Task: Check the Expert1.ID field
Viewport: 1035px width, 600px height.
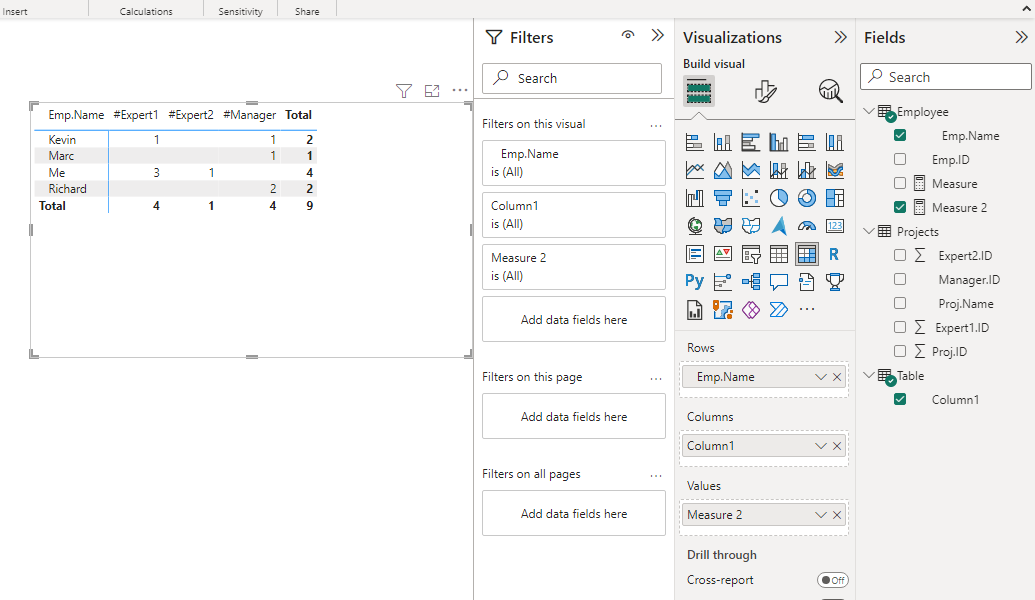Action: [900, 327]
